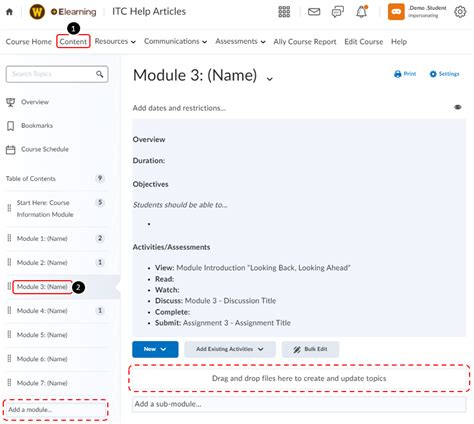Open module Settings gear link

(x=444, y=74)
